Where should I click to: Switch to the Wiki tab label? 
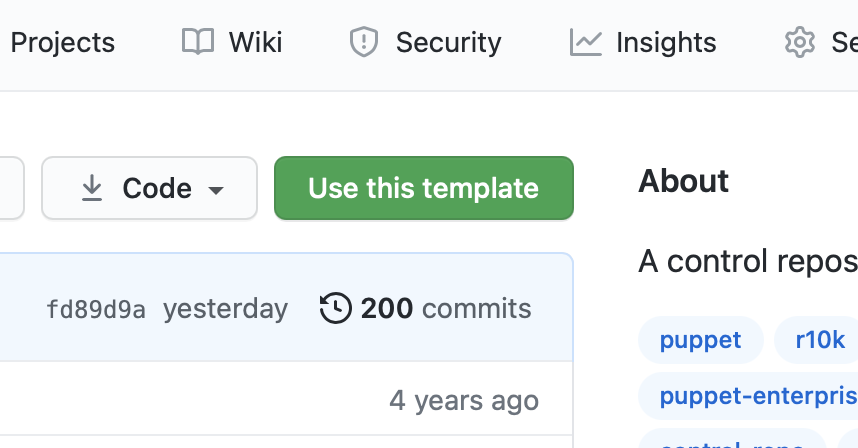pyautogui.click(x=255, y=43)
